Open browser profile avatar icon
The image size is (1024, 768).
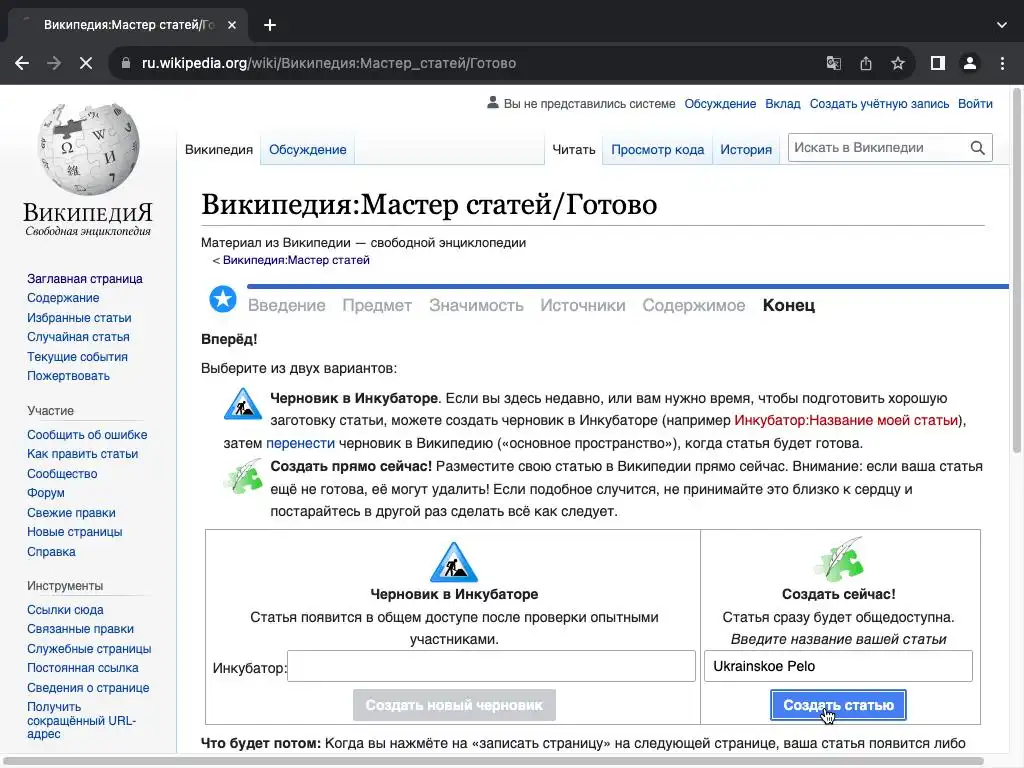coord(970,63)
